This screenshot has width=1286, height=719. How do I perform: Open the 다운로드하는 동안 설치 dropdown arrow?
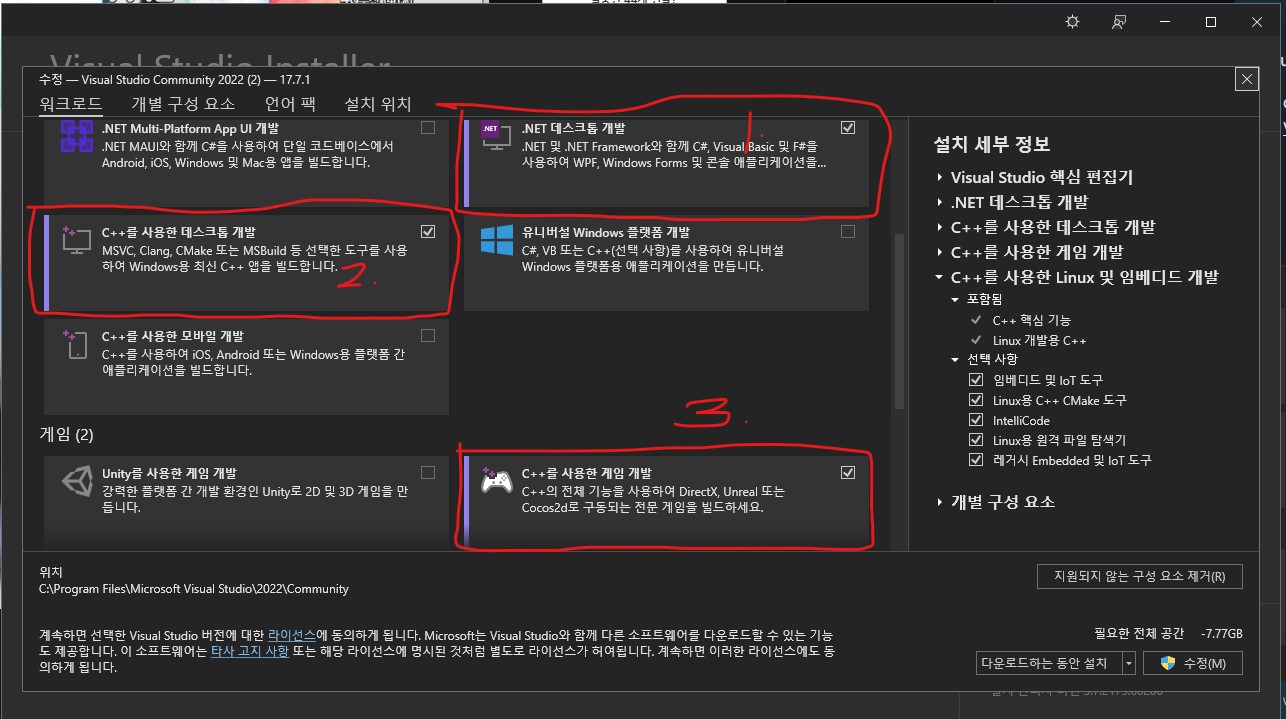click(x=1128, y=663)
